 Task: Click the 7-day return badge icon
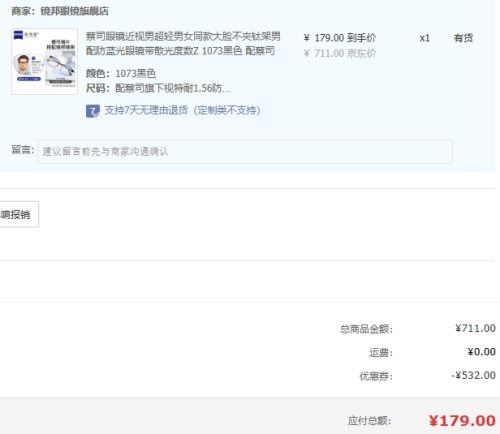pos(93,111)
